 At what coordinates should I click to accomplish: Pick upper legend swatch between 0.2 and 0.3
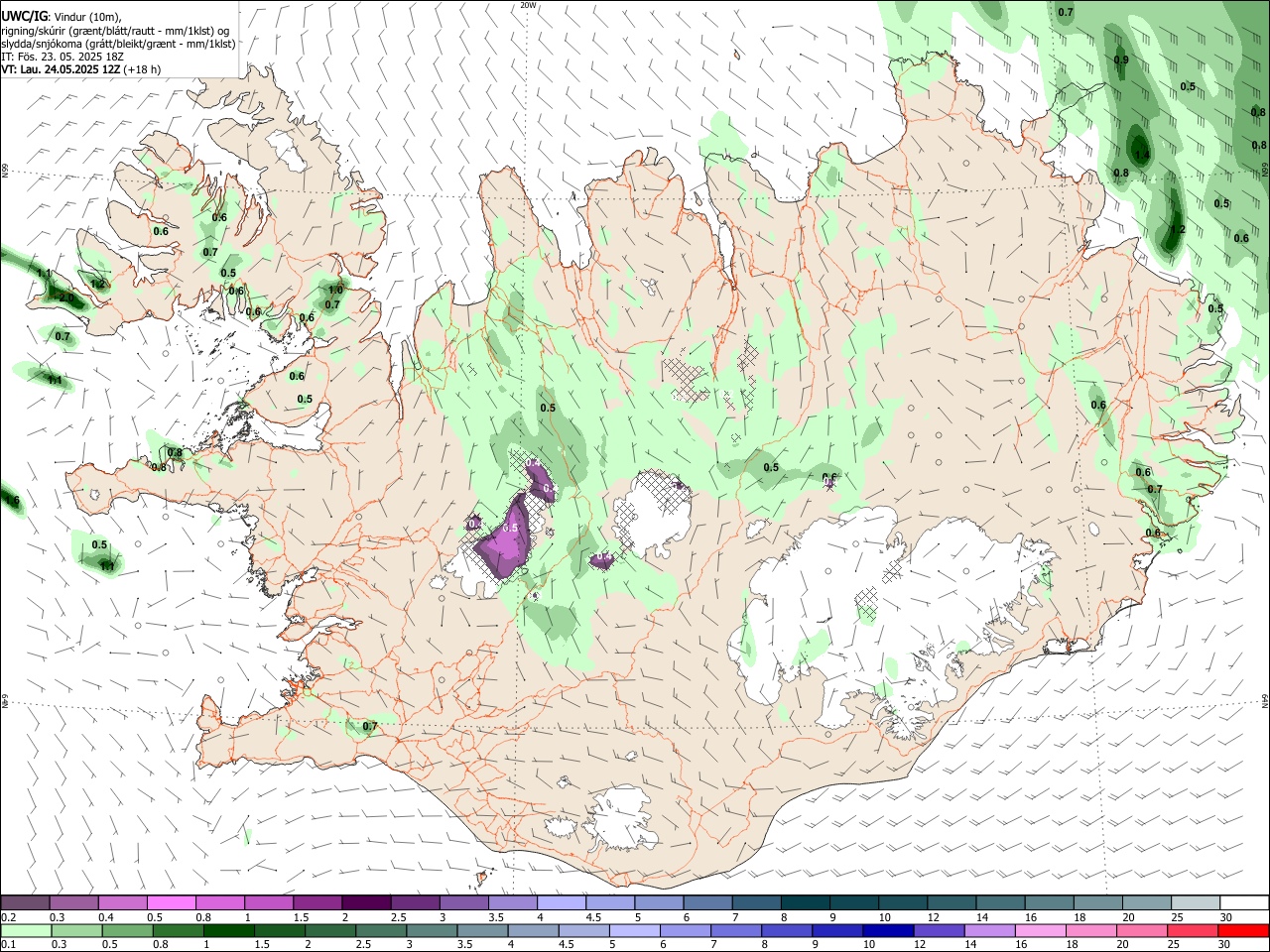tap(26, 902)
